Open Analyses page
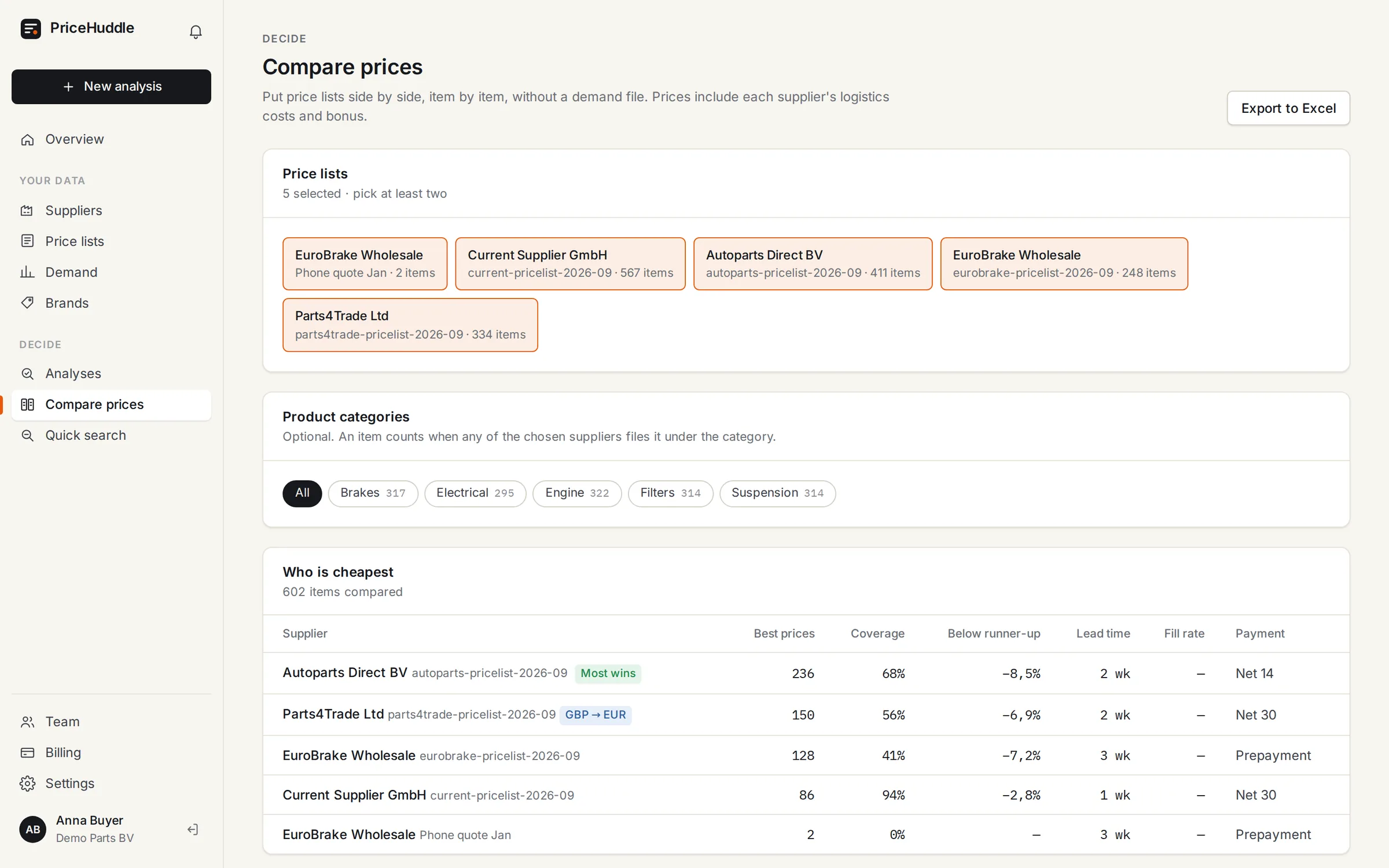The width and height of the screenshot is (1389, 868). tap(111, 374)
